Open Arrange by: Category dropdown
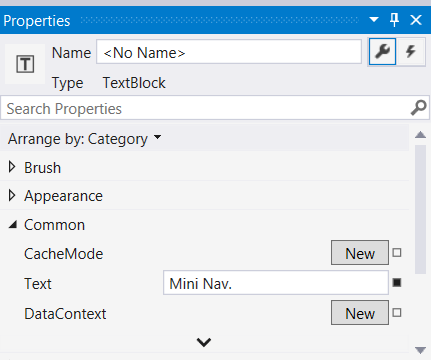Screen dimensions: 431x360 click(84, 139)
